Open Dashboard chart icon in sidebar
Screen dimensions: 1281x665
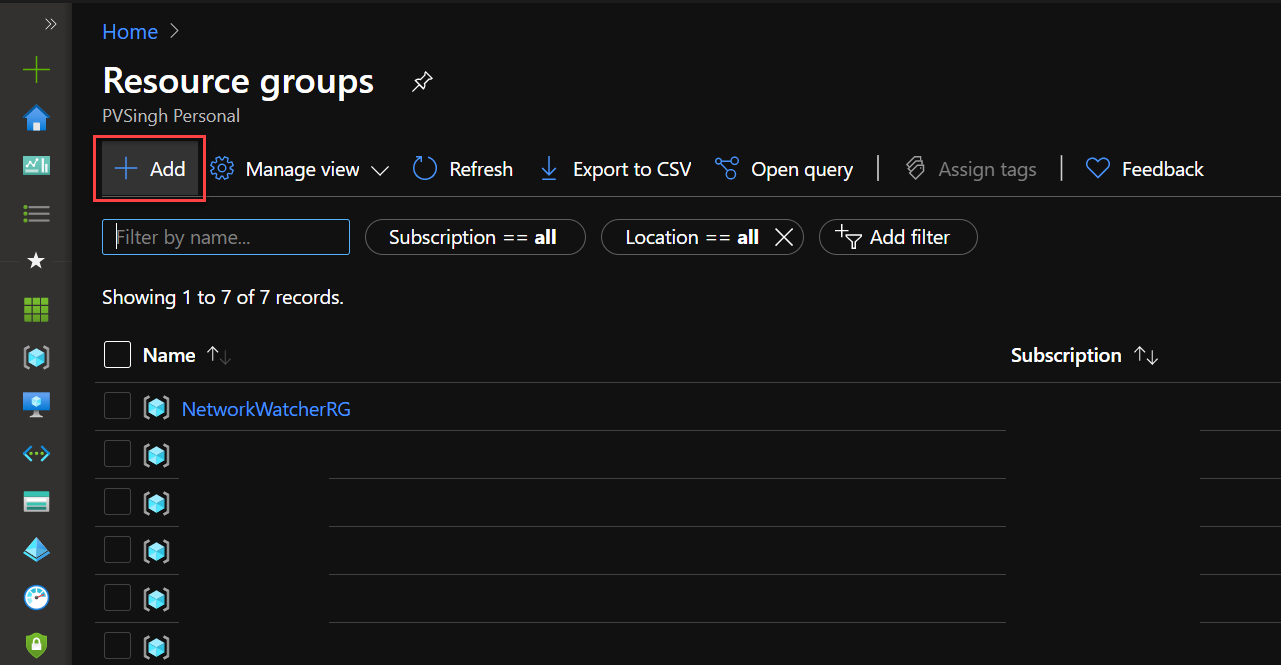(36, 166)
